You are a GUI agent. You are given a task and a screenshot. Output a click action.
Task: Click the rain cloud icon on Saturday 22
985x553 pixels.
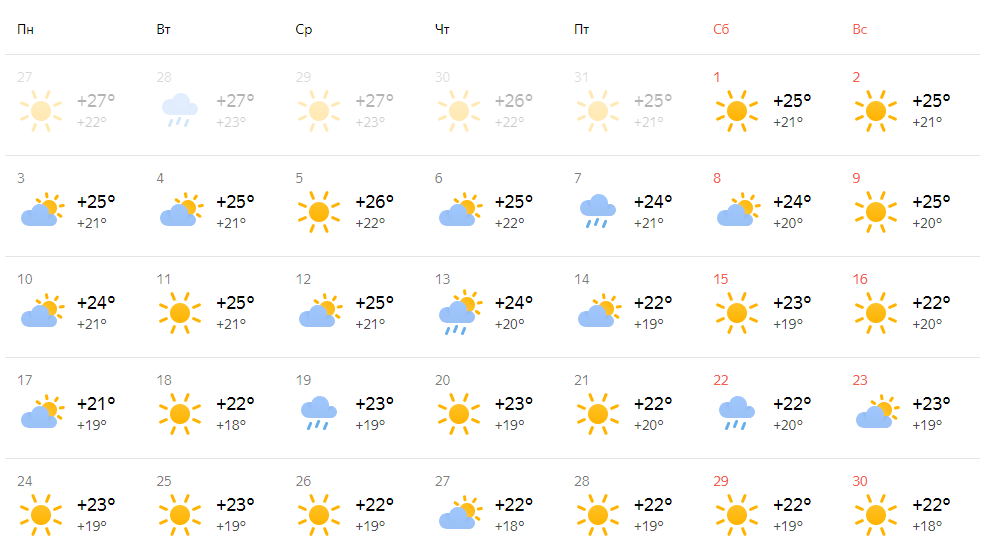[x=737, y=413]
